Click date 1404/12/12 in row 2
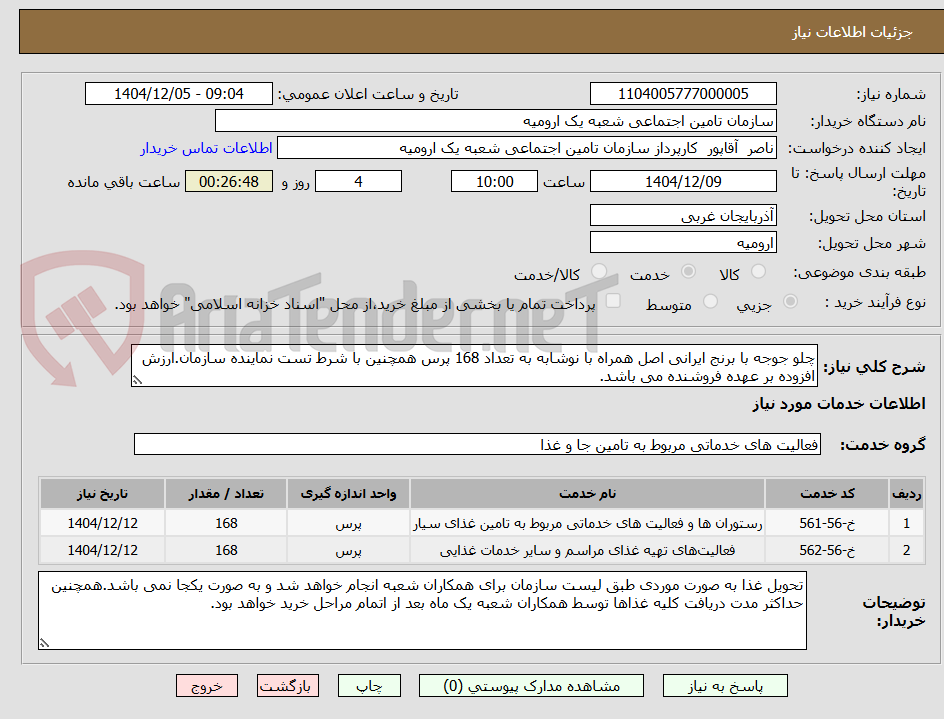 click(x=102, y=550)
